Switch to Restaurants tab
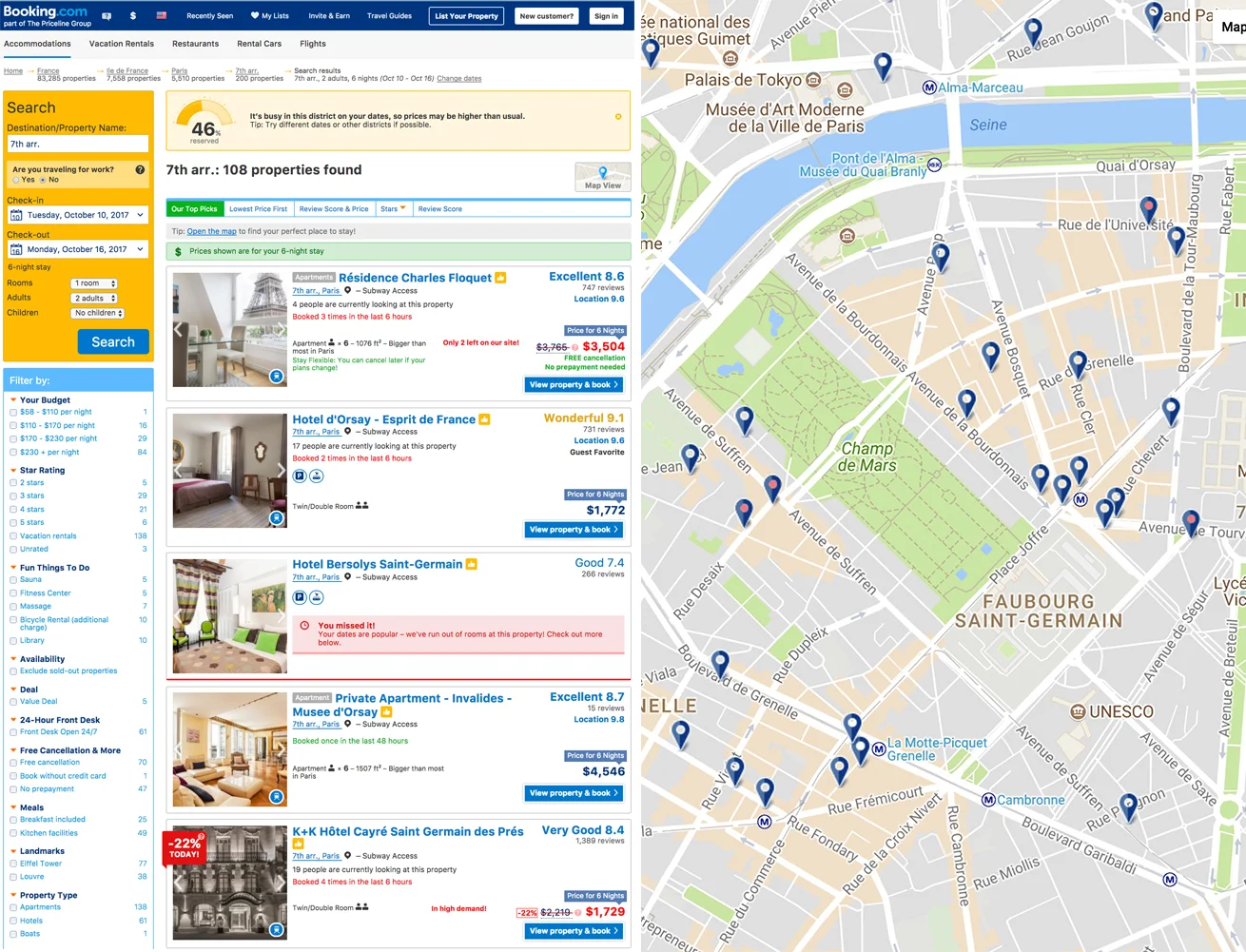 (195, 44)
